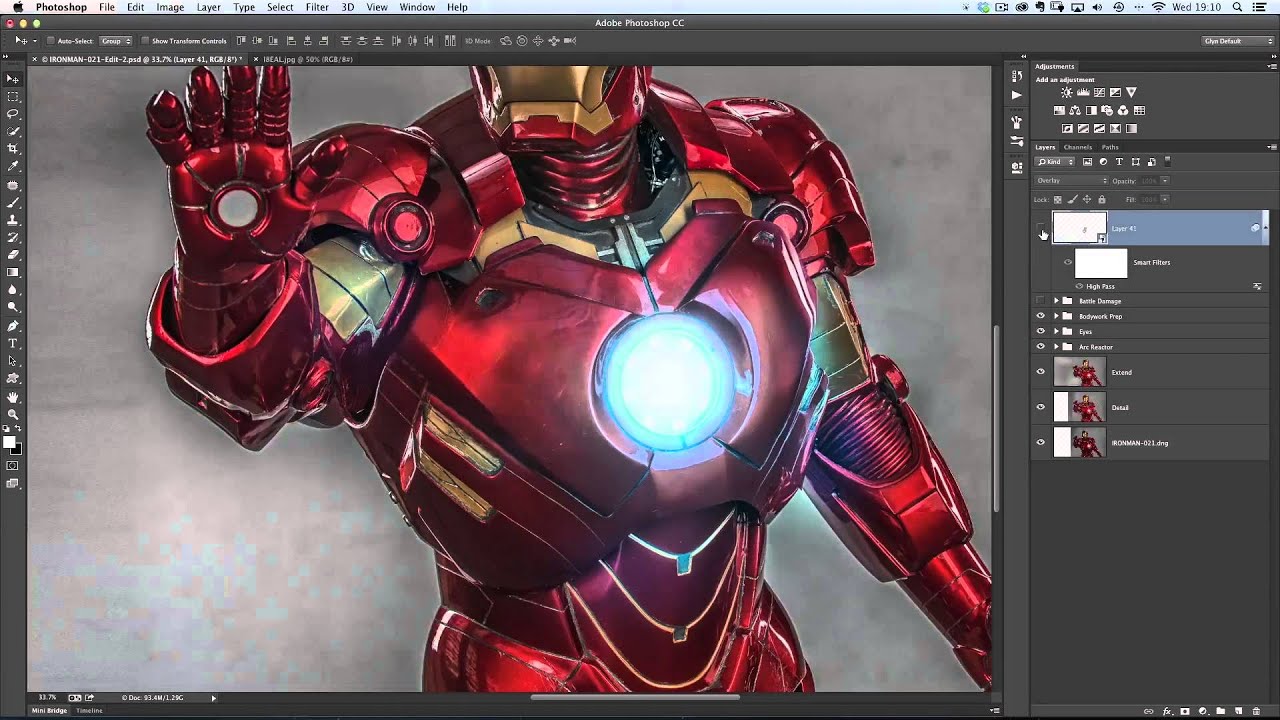
Task: Enable Show Transform Controls checkbox
Action: tap(144, 41)
